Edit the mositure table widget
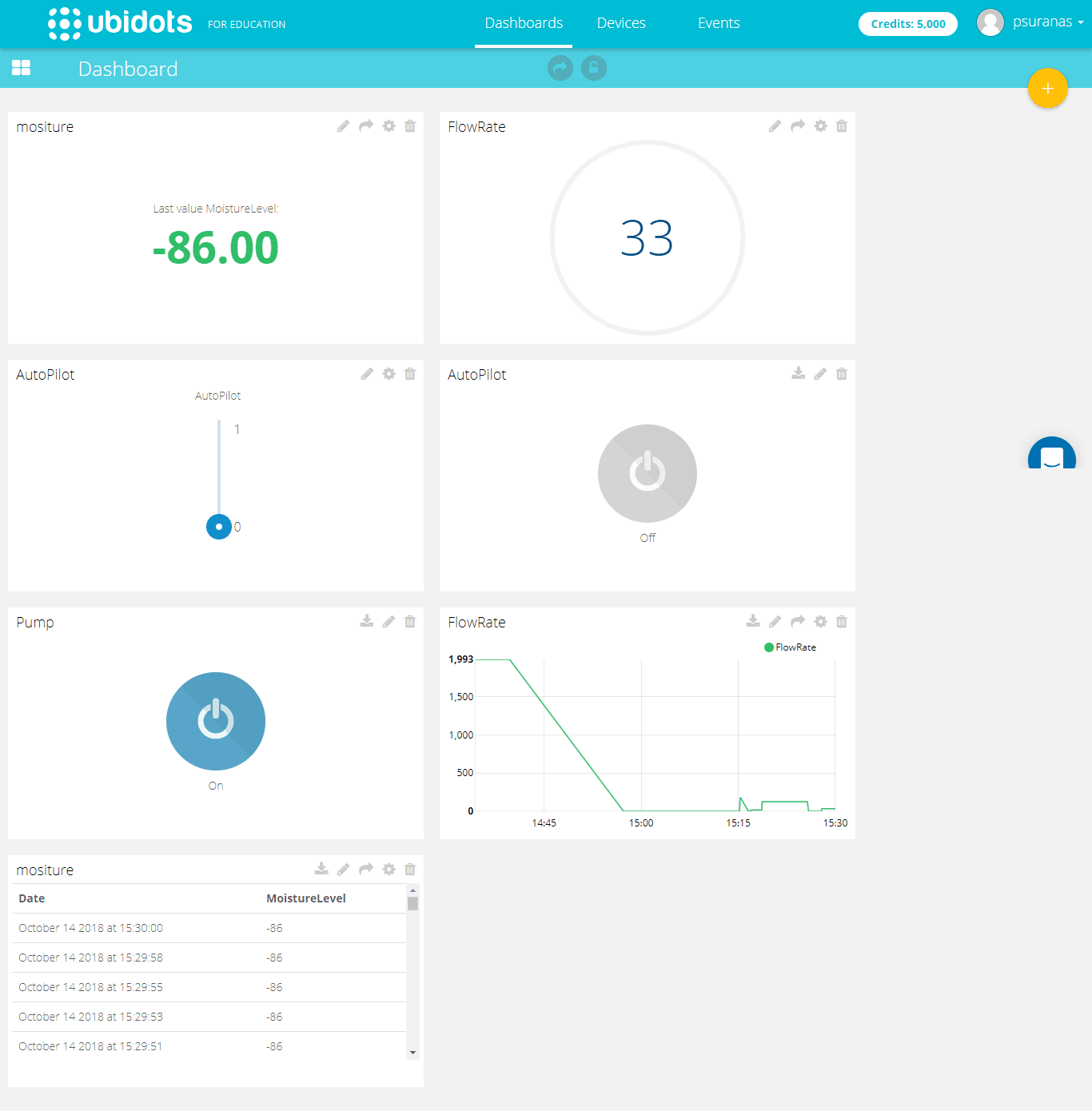The height and width of the screenshot is (1111, 1092). tap(343, 870)
